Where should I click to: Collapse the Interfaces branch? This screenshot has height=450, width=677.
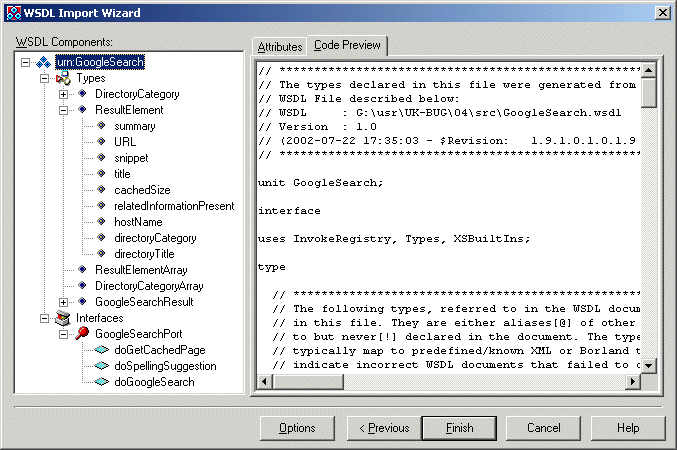[44, 318]
